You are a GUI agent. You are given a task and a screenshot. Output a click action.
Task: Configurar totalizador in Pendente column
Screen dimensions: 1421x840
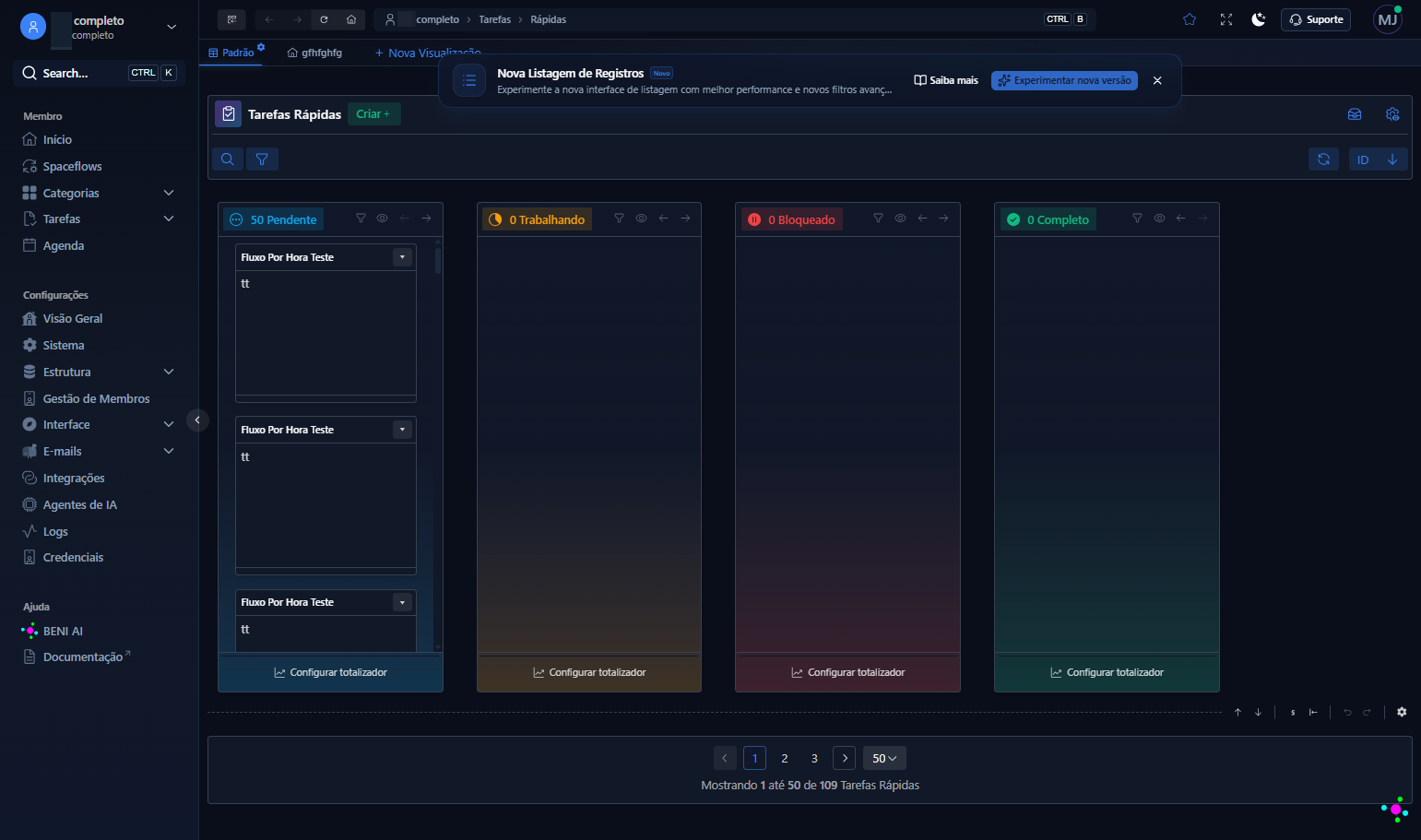pos(330,672)
